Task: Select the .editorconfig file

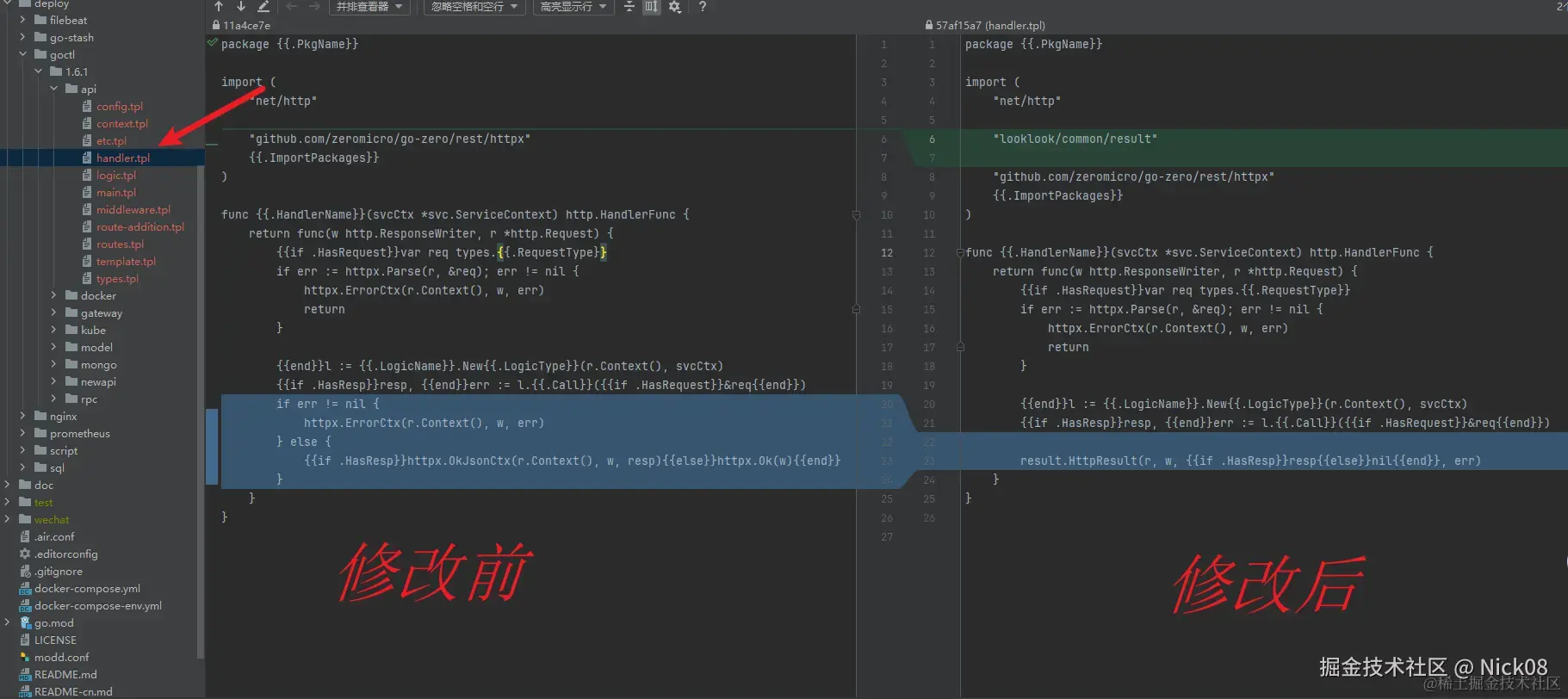Action: (65, 554)
